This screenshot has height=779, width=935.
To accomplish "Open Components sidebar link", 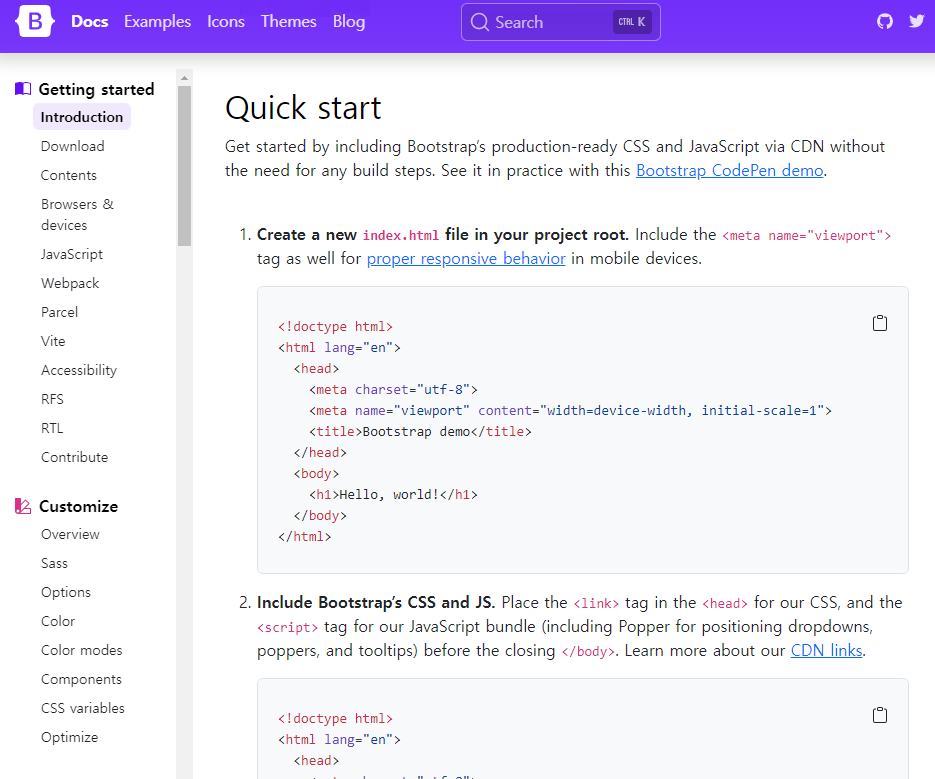I will click(x=81, y=679).
